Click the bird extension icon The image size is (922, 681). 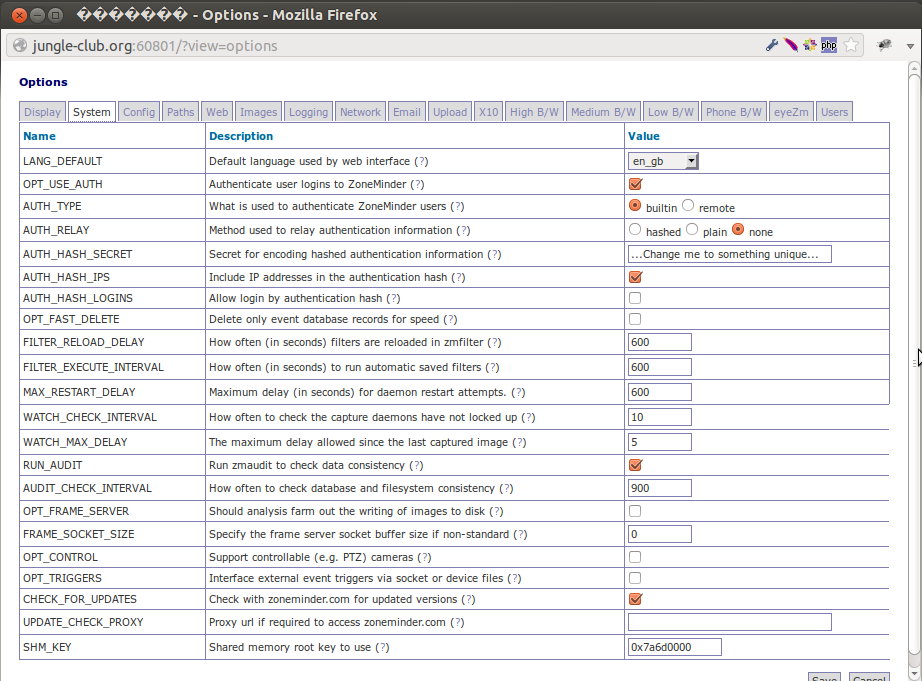884,45
